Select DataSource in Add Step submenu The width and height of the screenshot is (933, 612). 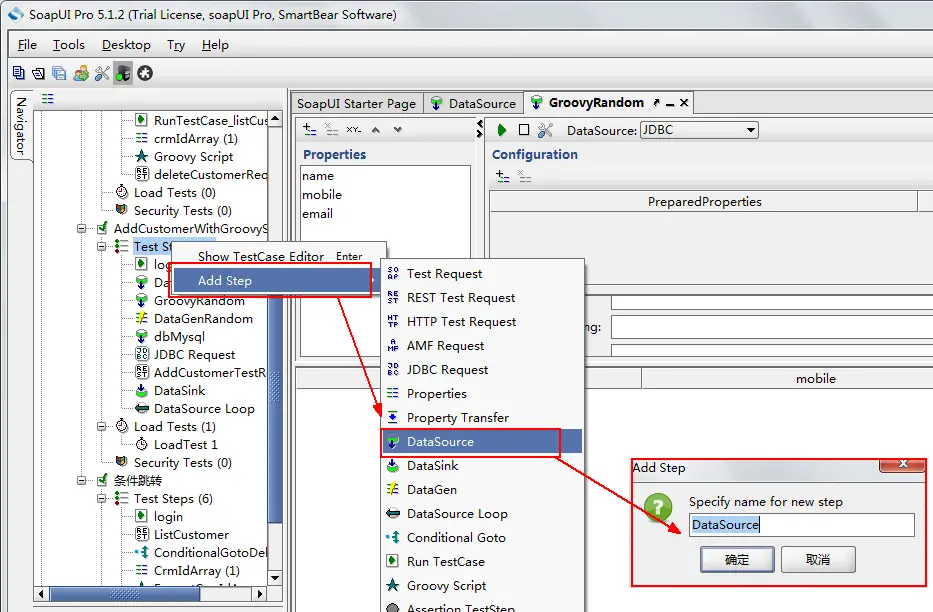click(481, 442)
